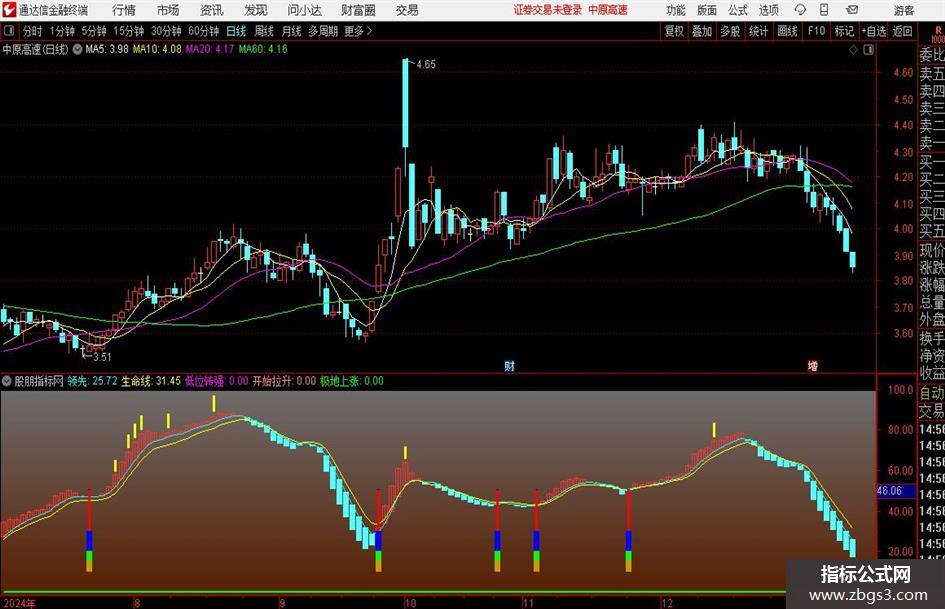Screen dimensions: 945x609
Task: Open the mail message icon
Action: tap(852, 10)
